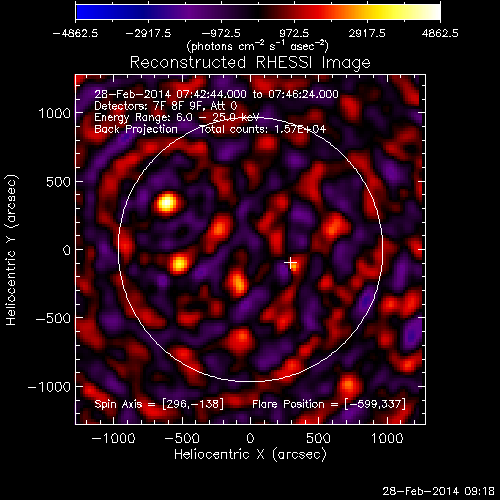Click the X-axis tick label '-1000'
Viewport: 500px width, 500px height.
click(x=113, y=438)
